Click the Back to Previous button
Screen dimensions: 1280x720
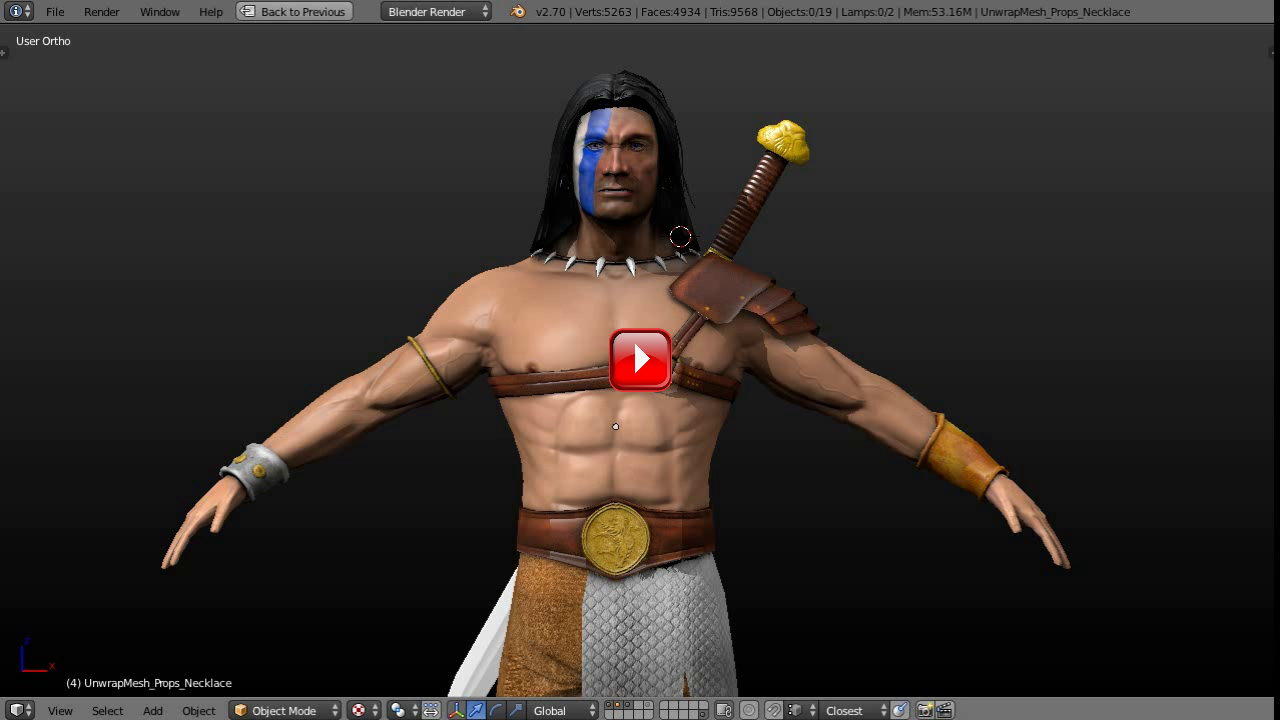[x=294, y=11]
